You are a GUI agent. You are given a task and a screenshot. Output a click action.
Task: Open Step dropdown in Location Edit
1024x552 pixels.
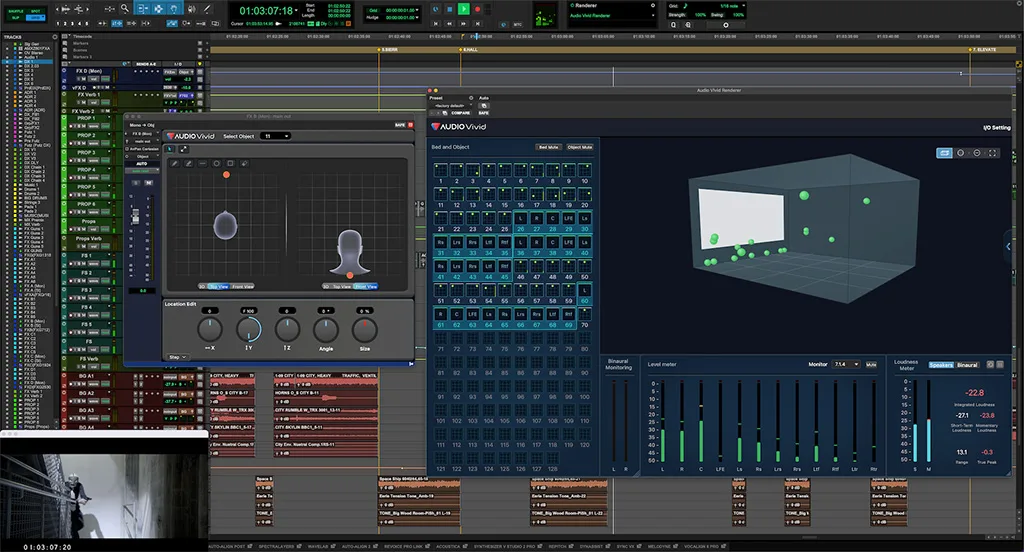[x=178, y=357]
